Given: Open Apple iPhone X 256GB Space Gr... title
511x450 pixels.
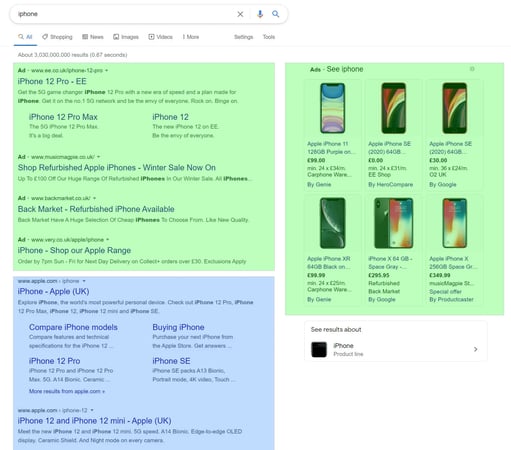Looking at the screenshot, I should coord(453,263).
